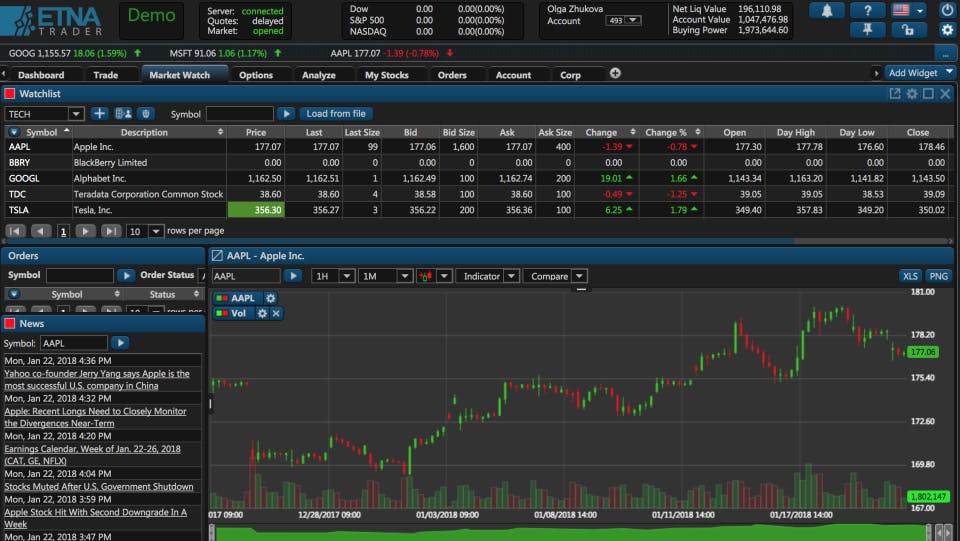Click the delete watchlist trash icon
The height and width of the screenshot is (541, 960).
pos(145,114)
